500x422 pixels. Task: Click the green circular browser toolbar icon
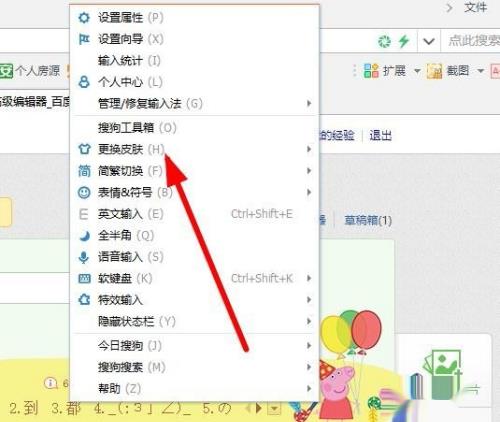click(384, 41)
